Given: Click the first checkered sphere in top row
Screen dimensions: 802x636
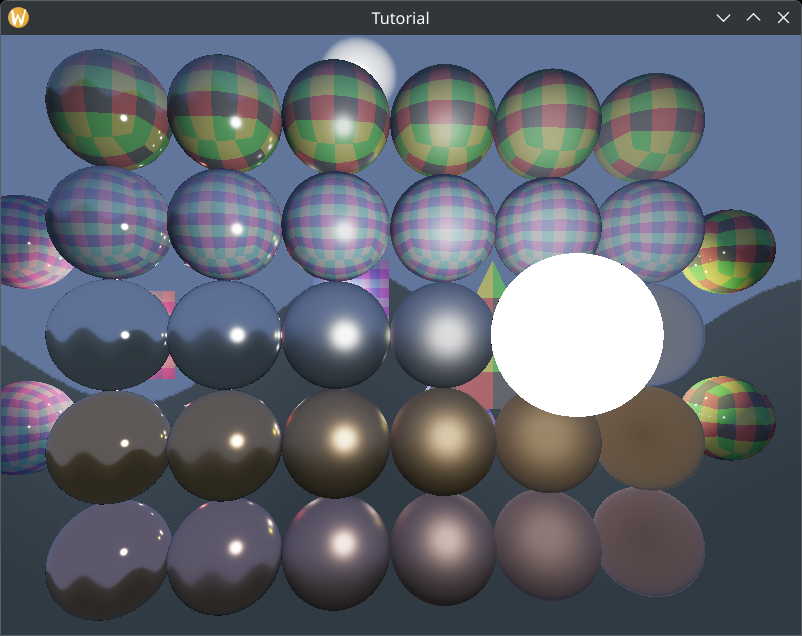Looking at the screenshot, I should [108, 110].
